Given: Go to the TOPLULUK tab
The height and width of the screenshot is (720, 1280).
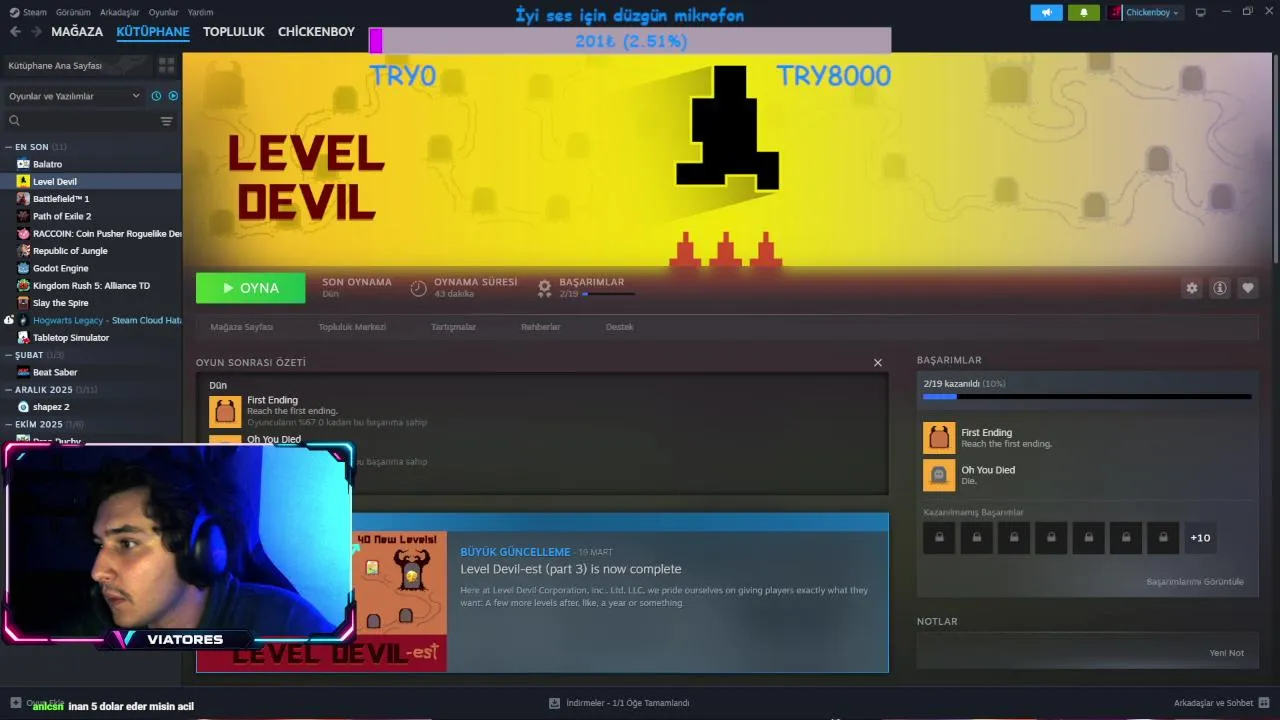Looking at the screenshot, I should click(x=233, y=32).
